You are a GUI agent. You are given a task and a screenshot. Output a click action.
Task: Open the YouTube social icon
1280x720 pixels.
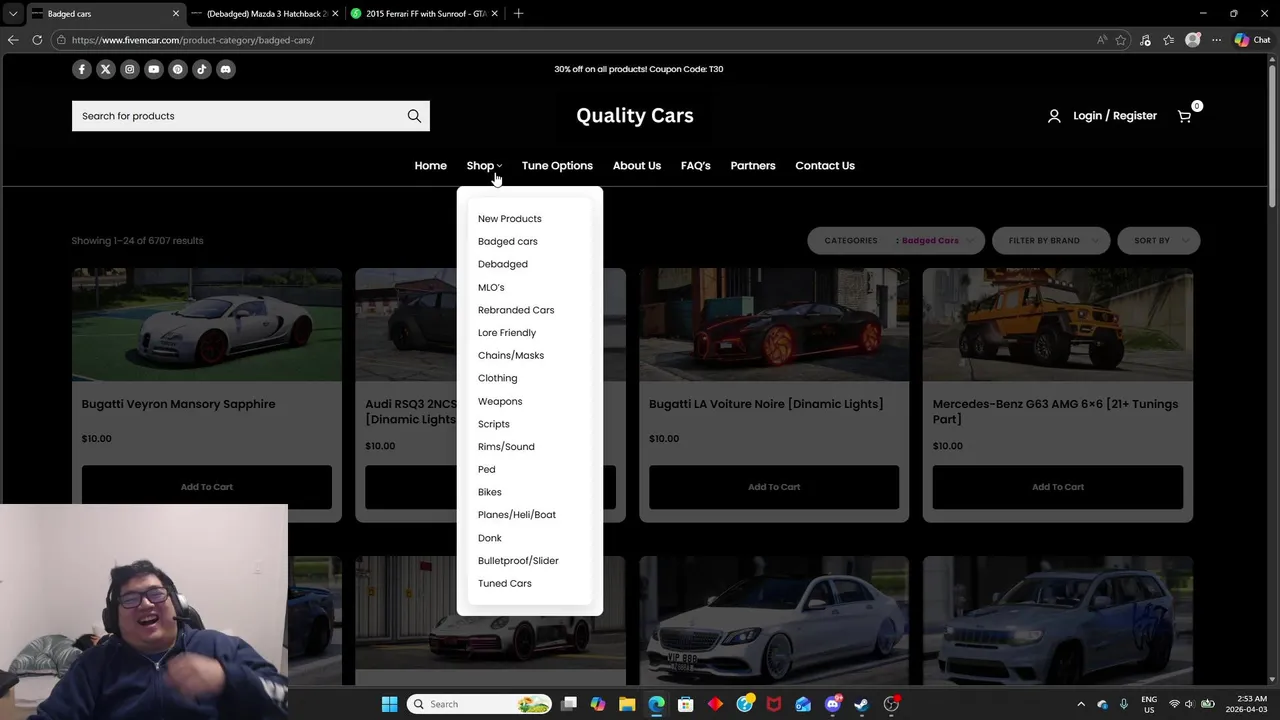[x=154, y=69]
